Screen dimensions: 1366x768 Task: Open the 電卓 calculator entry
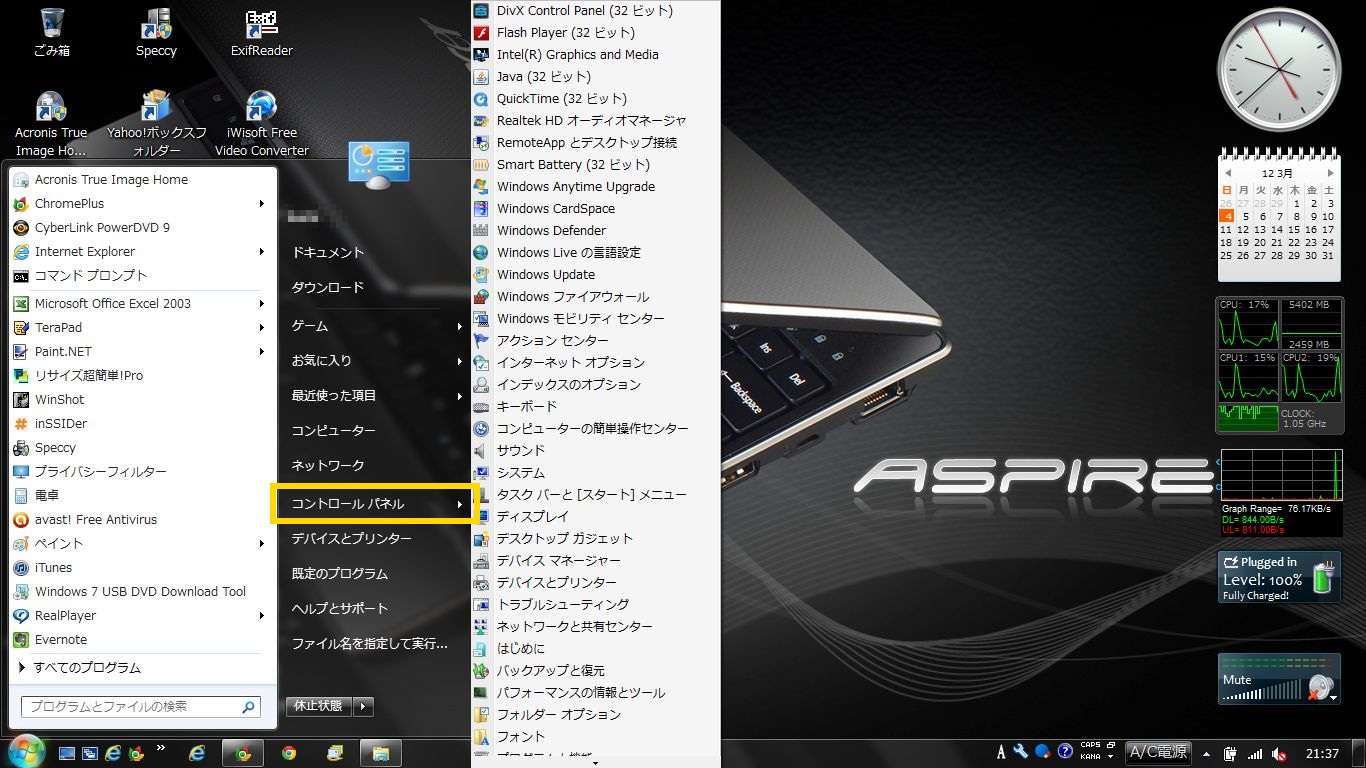point(142,495)
